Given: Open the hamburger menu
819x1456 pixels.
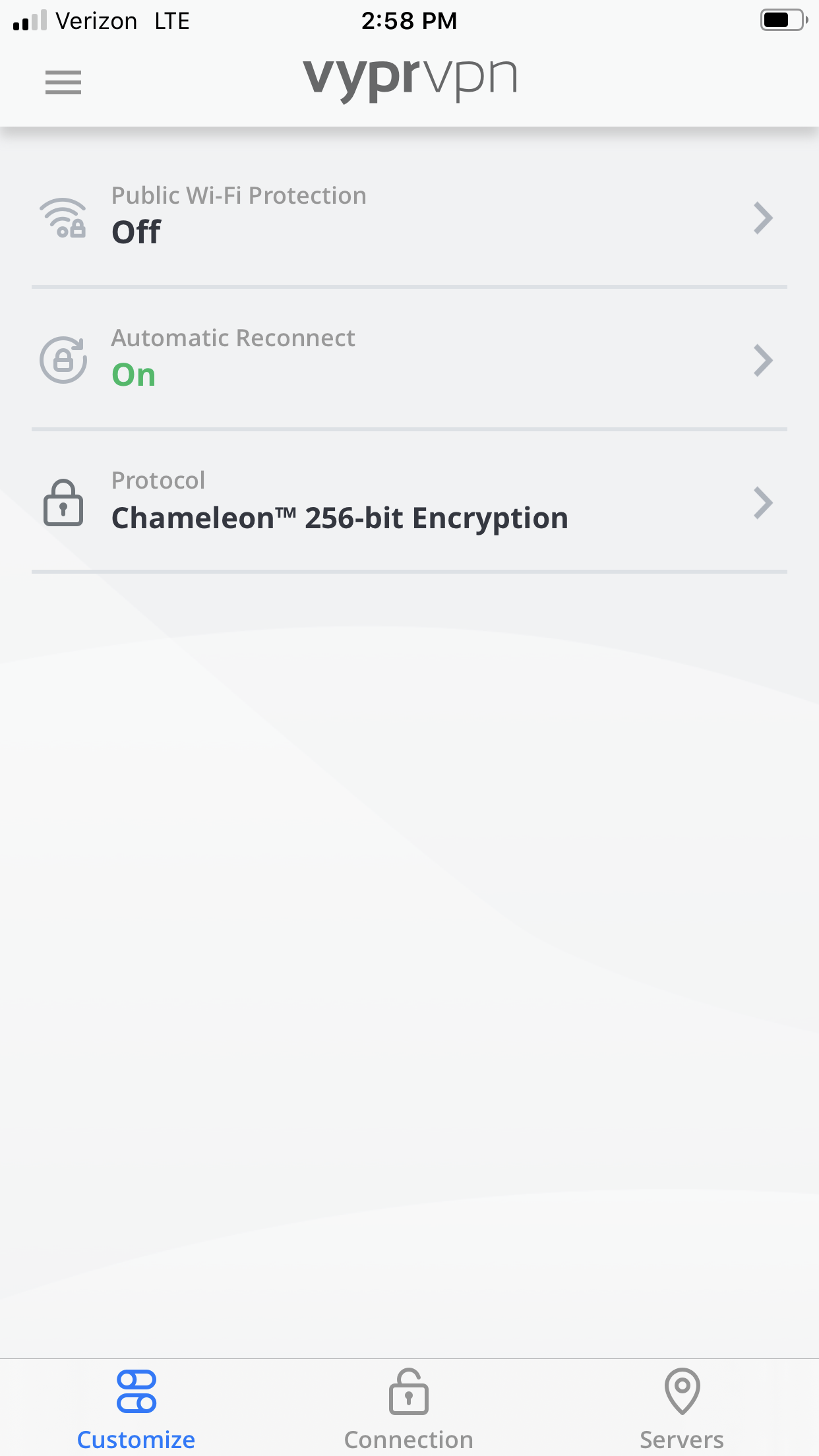Looking at the screenshot, I should tap(63, 82).
